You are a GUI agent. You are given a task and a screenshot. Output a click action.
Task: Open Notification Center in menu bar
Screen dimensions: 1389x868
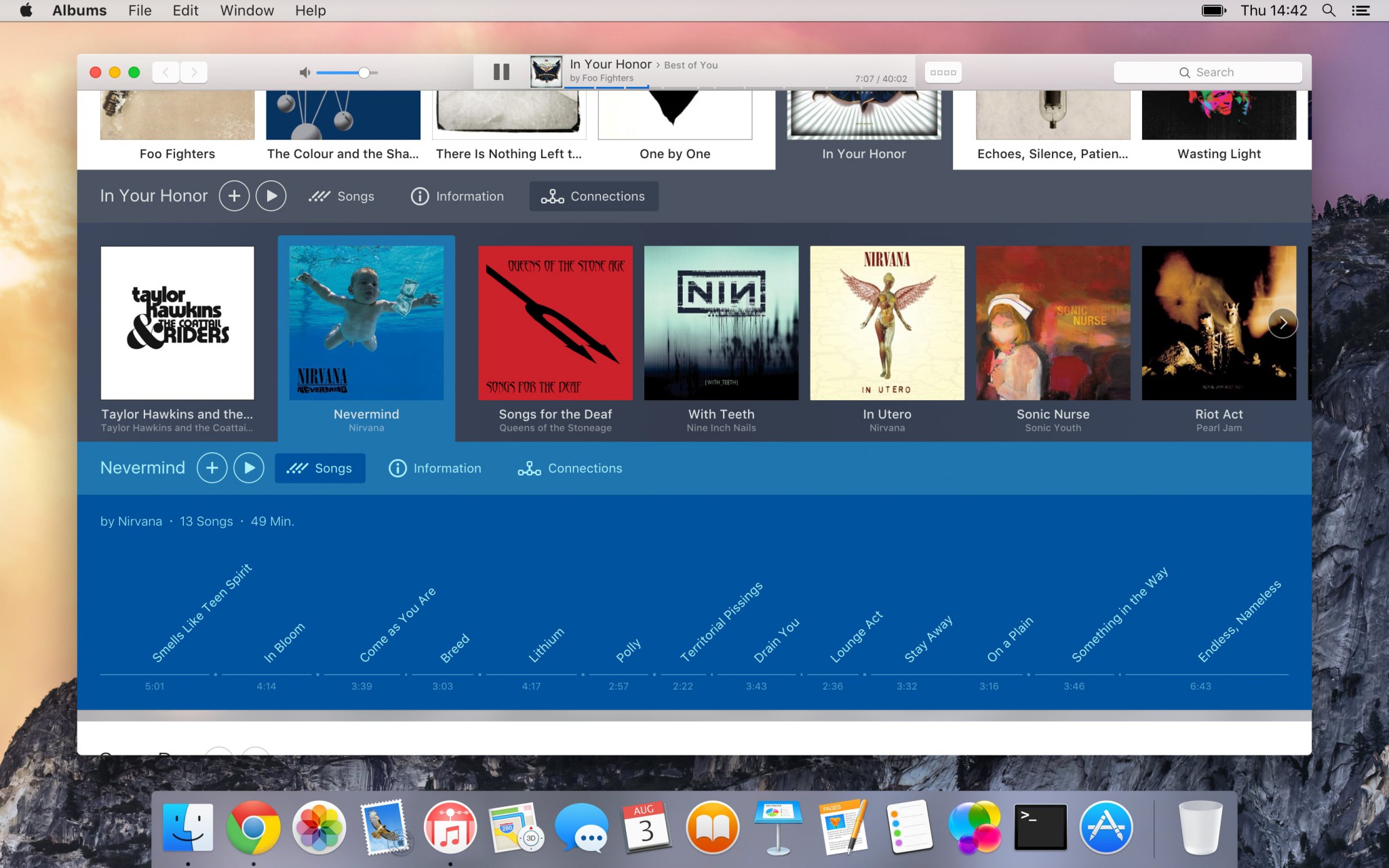click(1361, 10)
